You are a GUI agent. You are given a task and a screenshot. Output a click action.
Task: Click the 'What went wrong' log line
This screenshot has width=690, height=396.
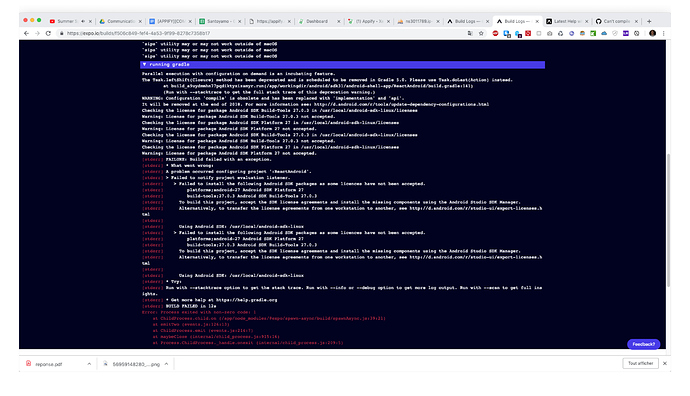pyautogui.click(x=190, y=165)
